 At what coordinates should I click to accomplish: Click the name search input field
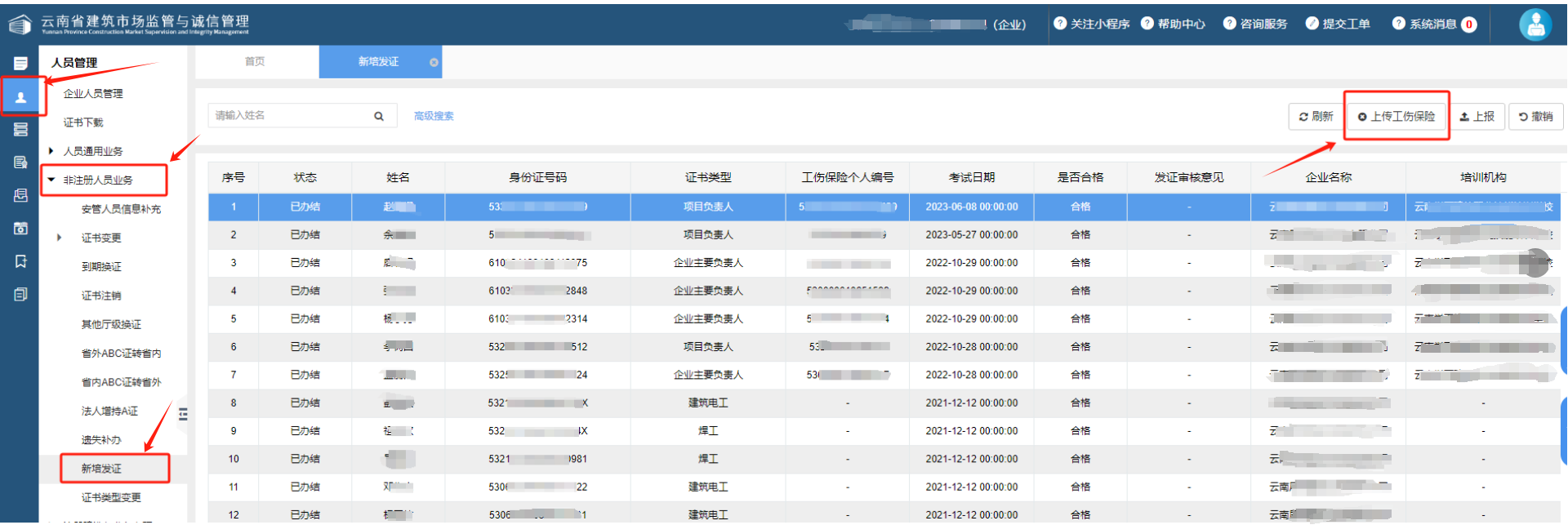(291, 116)
